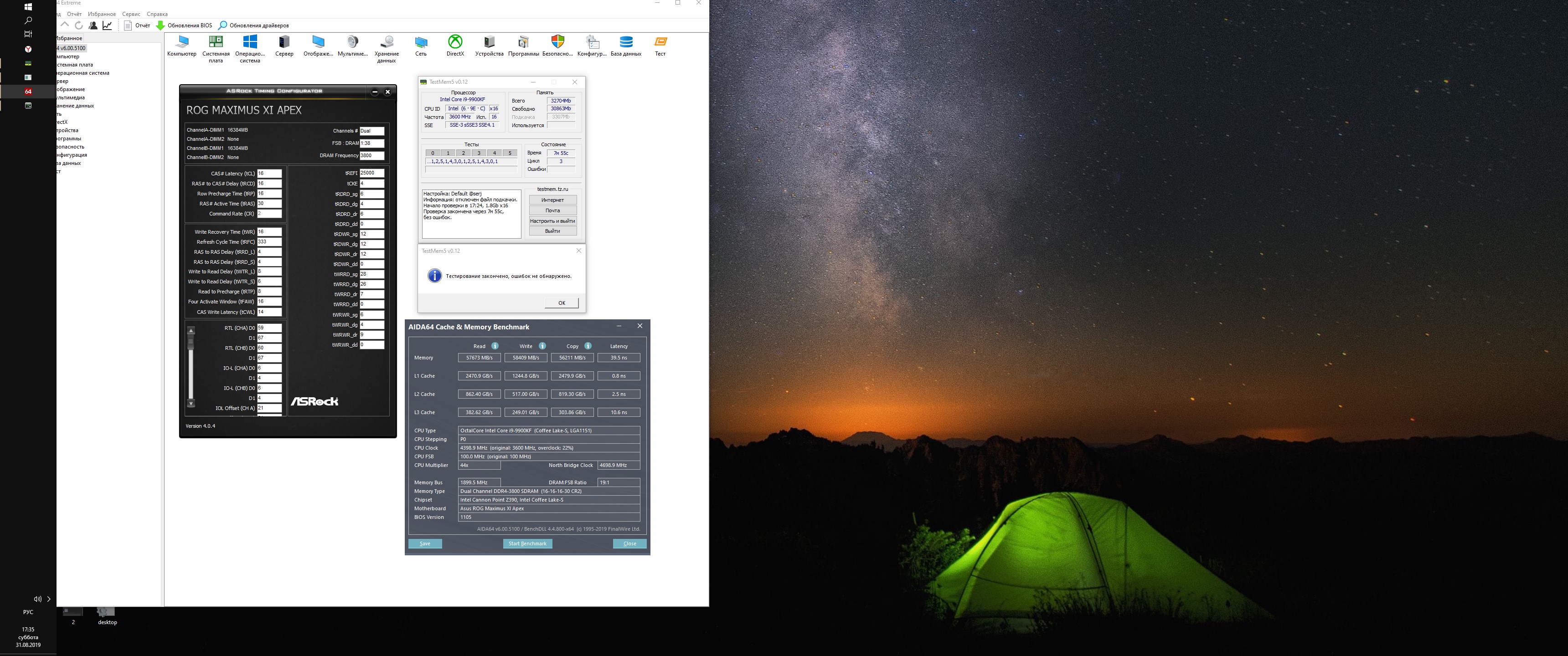Image resolution: width=1568 pixels, height=656 pixels.
Task: Click the Настроить и выйти button
Action: click(552, 221)
